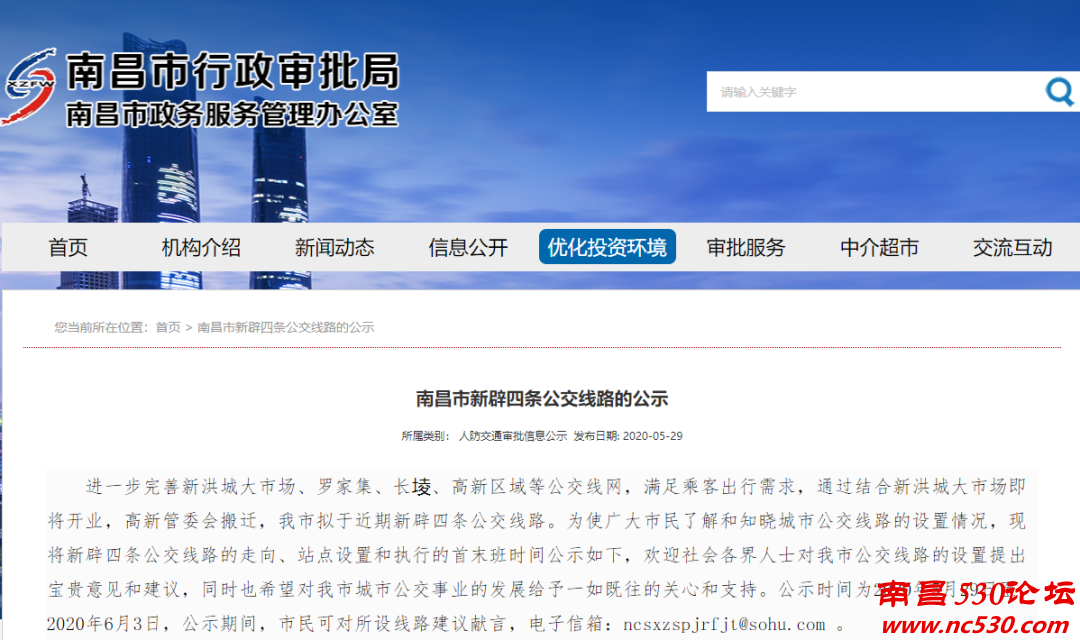Image resolution: width=1080 pixels, height=640 pixels.
Task: Open the 交流互动 navigation item
Action: pyautogui.click(x=1012, y=247)
